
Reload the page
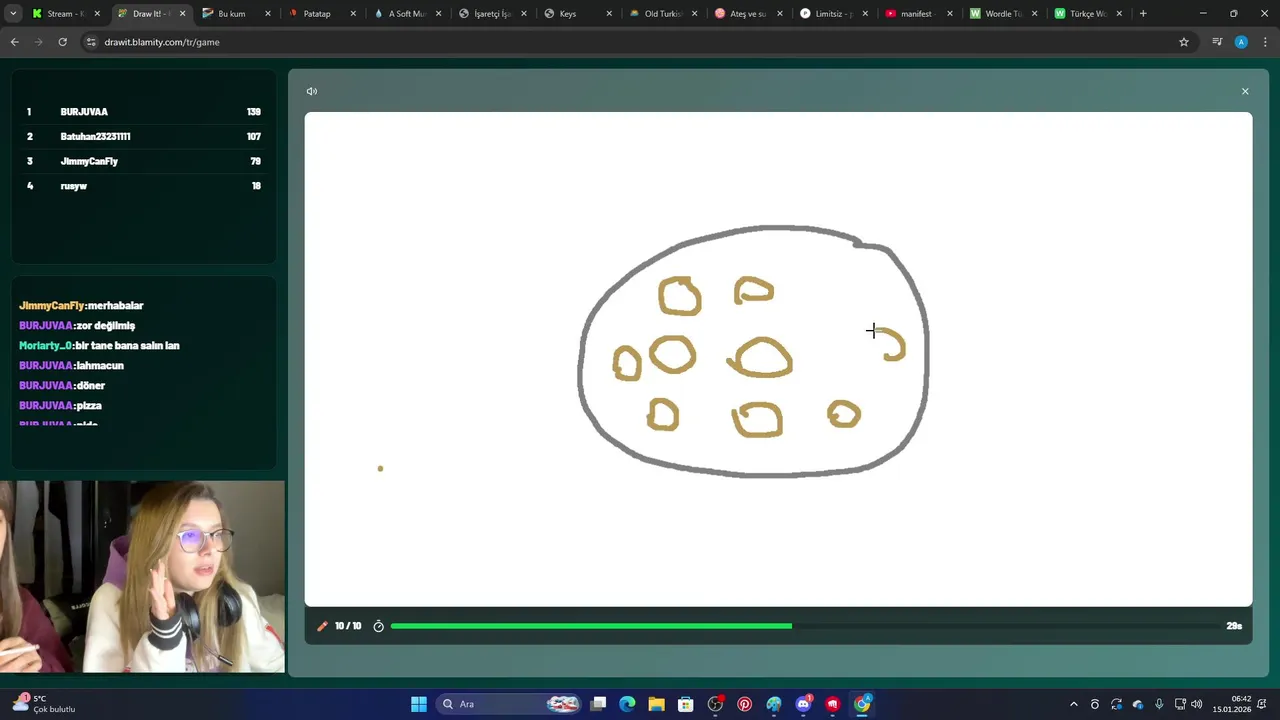click(x=62, y=42)
